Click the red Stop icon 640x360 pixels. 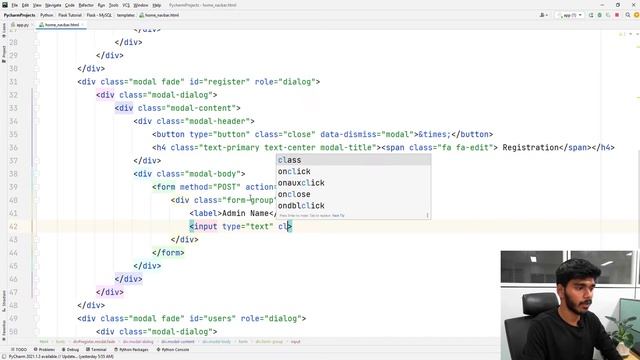pyautogui.click(x=617, y=15)
